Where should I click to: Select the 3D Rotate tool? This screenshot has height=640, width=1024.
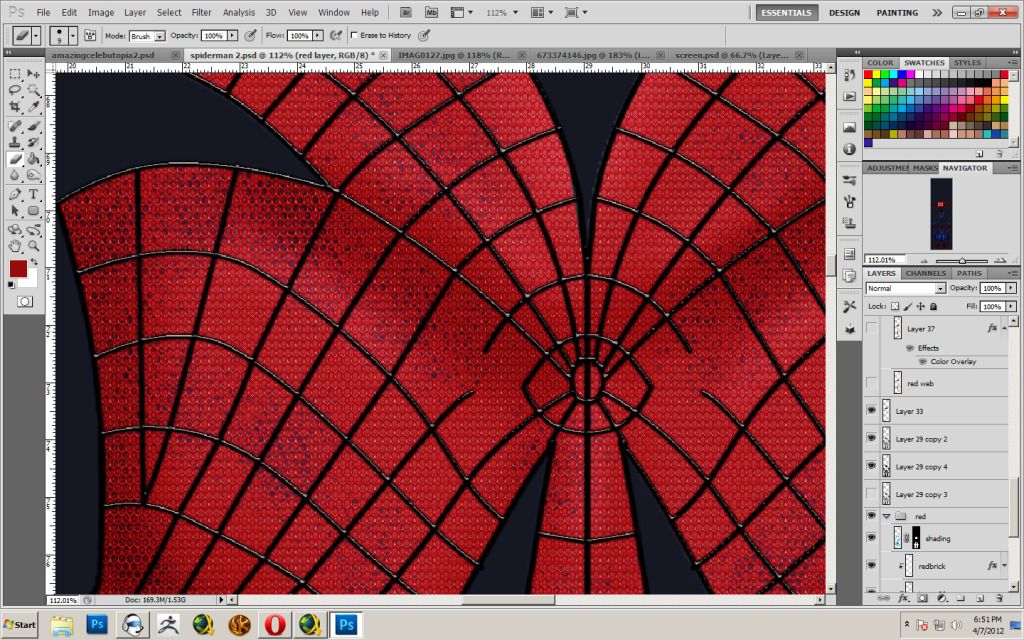point(14,230)
